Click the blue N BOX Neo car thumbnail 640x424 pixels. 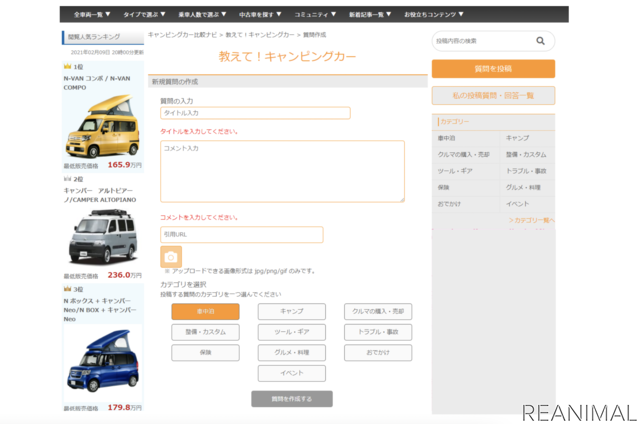[x=103, y=361]
